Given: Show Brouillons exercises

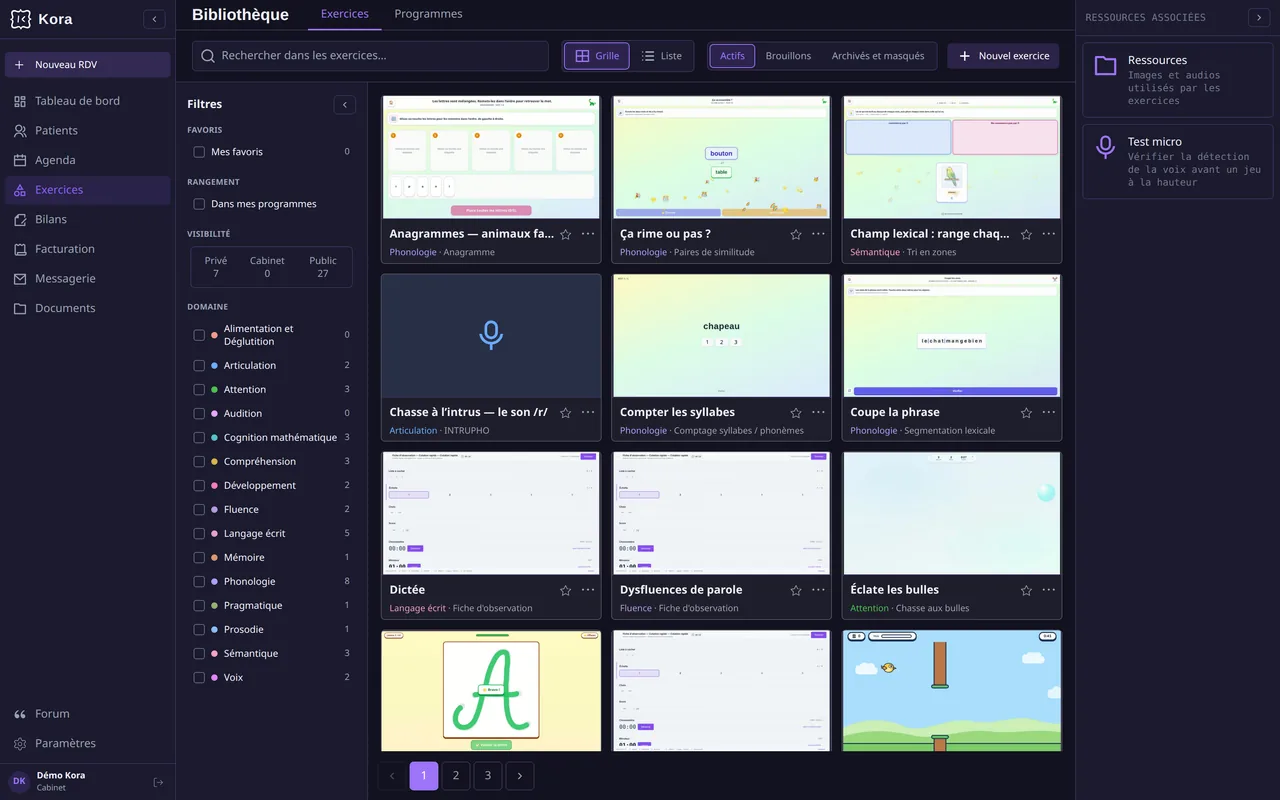Looking at the screenshot, I should 788,56.
